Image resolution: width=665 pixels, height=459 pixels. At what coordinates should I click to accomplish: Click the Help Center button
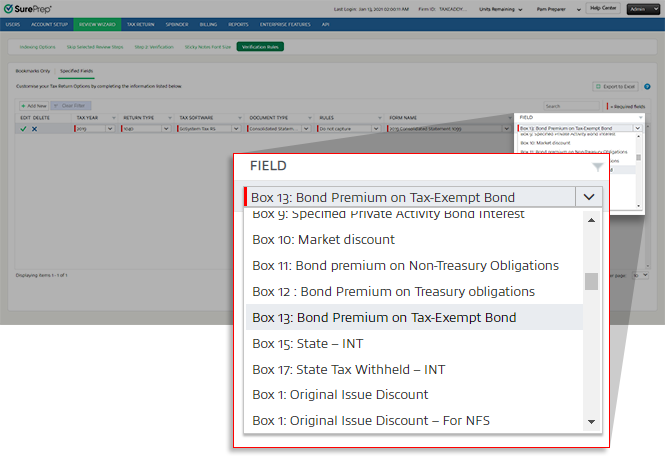click(x=603, y=8)
